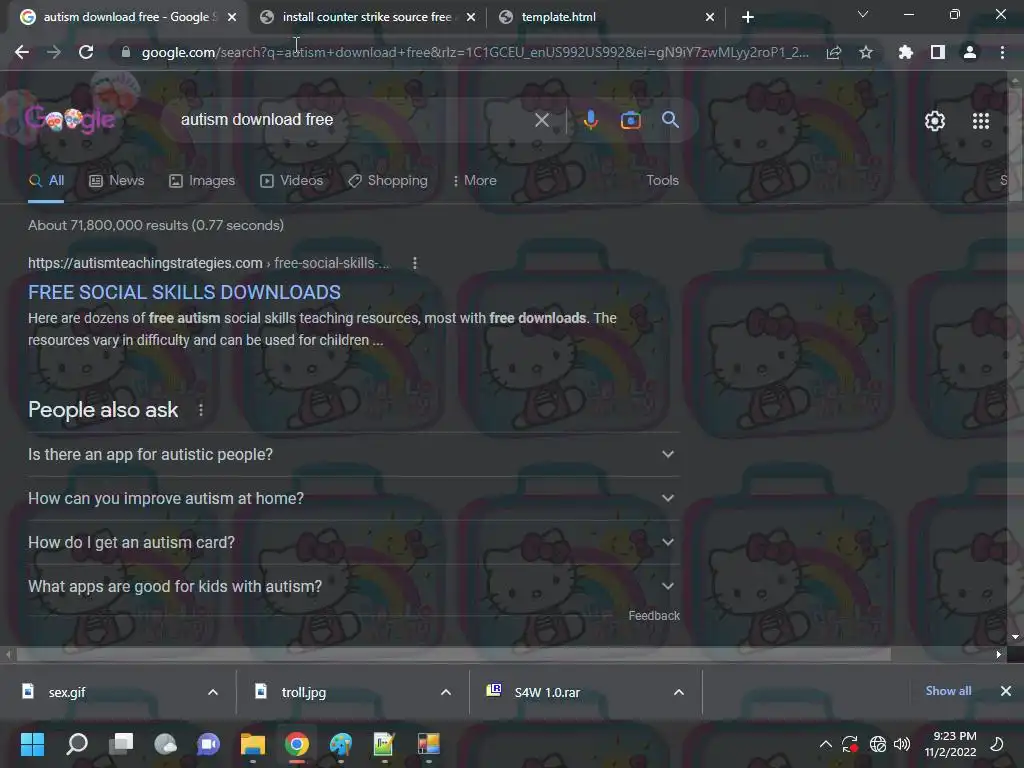Switch to News results

tap(116, 181)
